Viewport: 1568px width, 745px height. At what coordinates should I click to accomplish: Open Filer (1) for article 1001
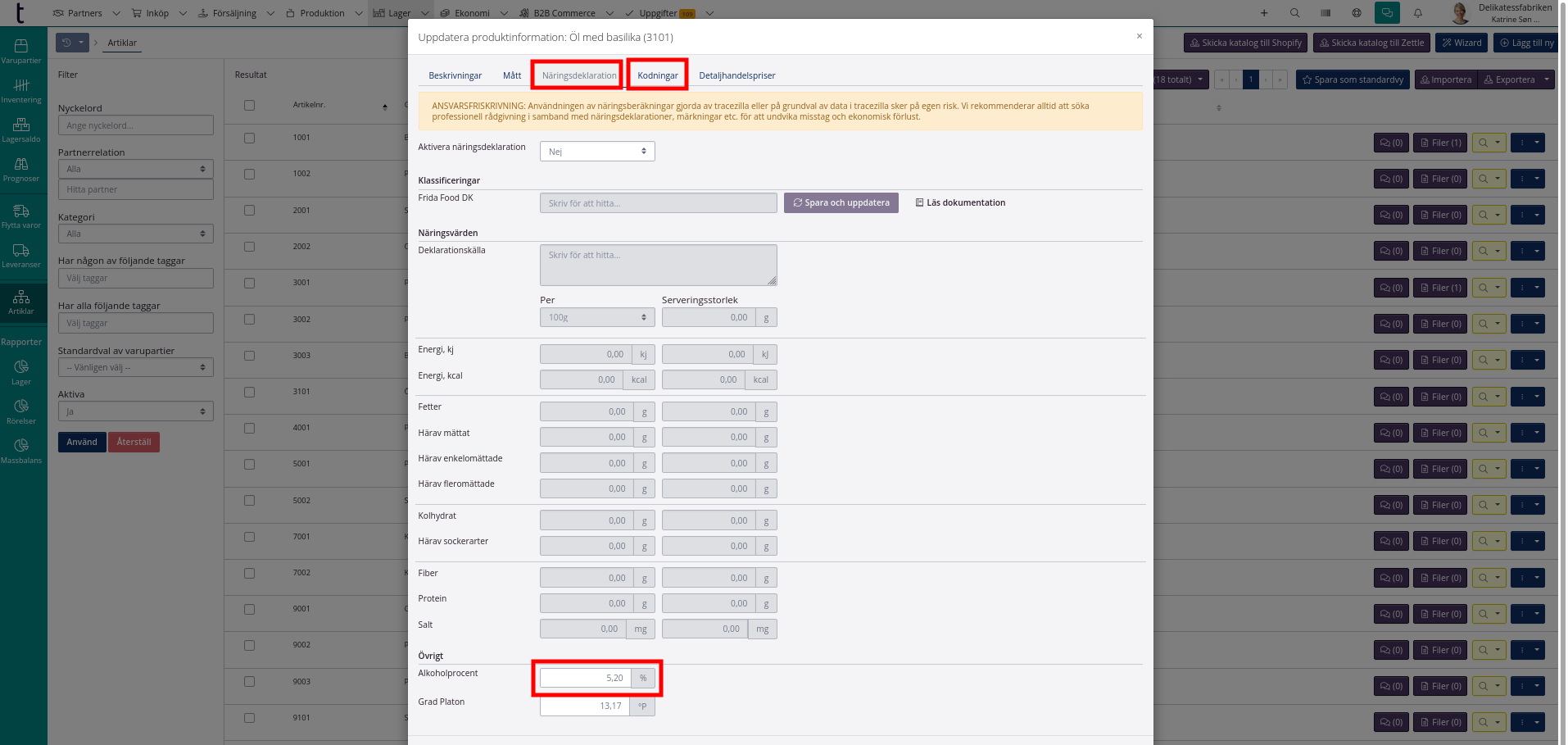click(x=1440, y=143)
